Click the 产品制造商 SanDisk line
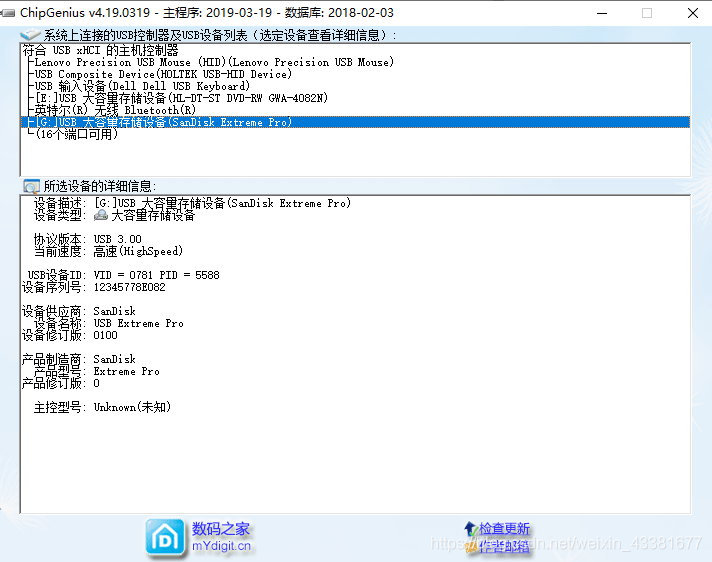This screenshot has height=562, width=712. (79, 359)
